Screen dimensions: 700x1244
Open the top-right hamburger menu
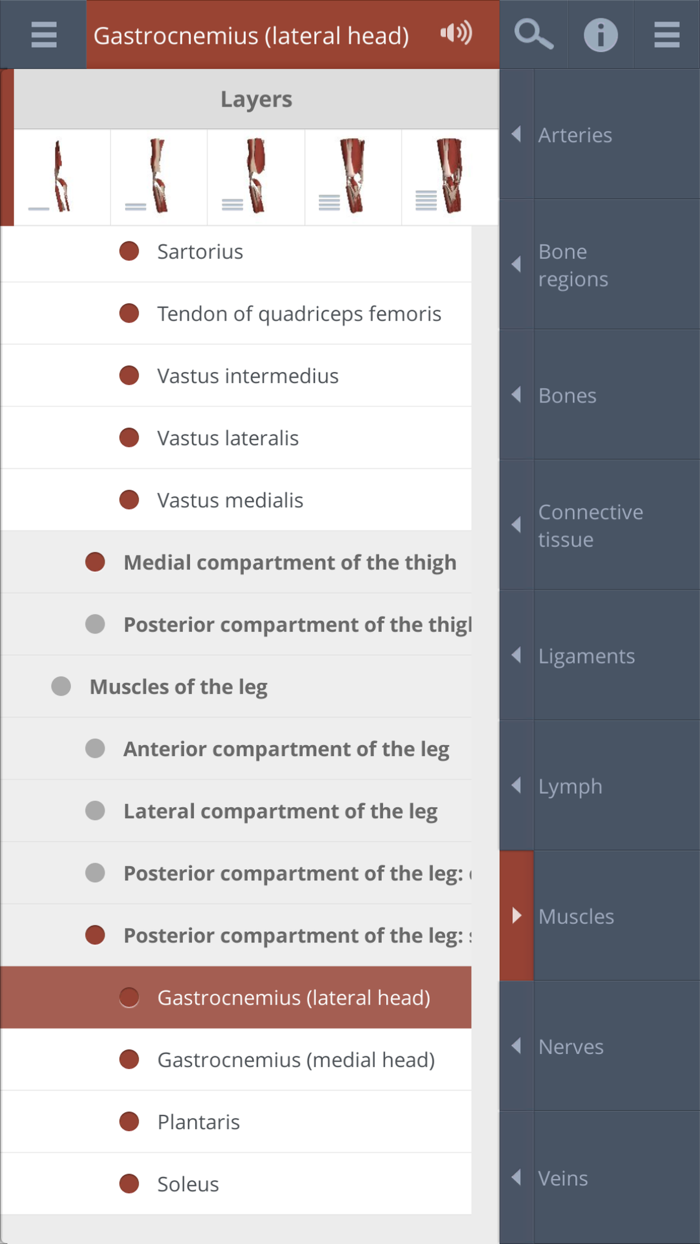tap(667, 35)
